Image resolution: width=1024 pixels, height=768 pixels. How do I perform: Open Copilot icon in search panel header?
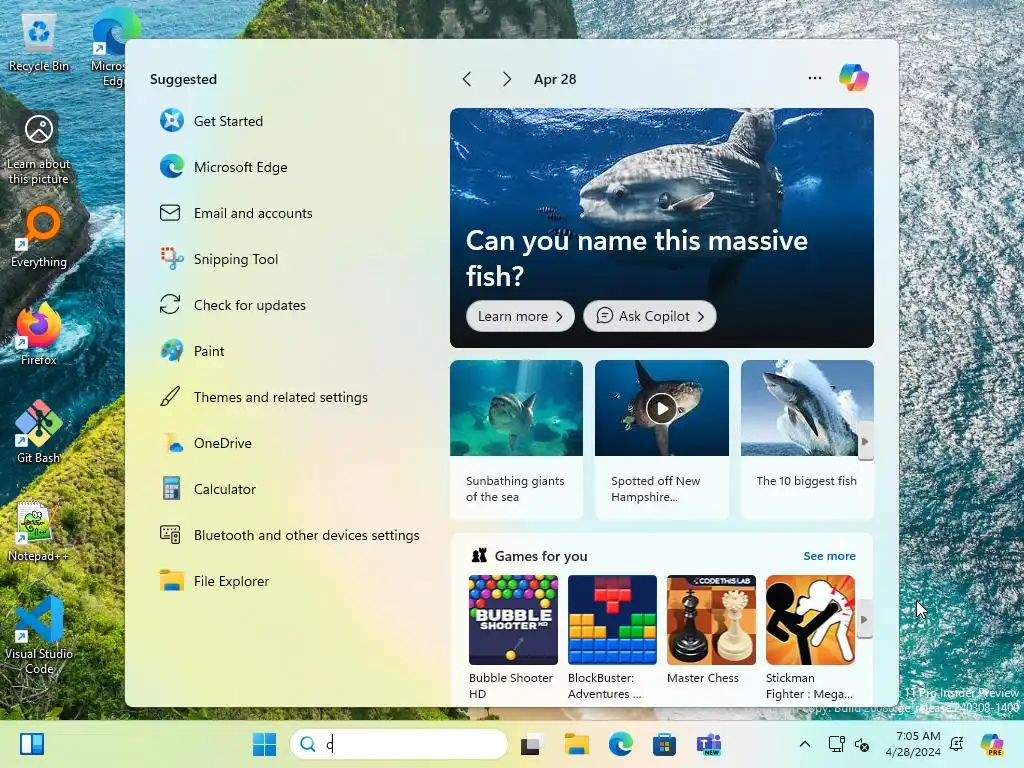(x=854, y=78)
